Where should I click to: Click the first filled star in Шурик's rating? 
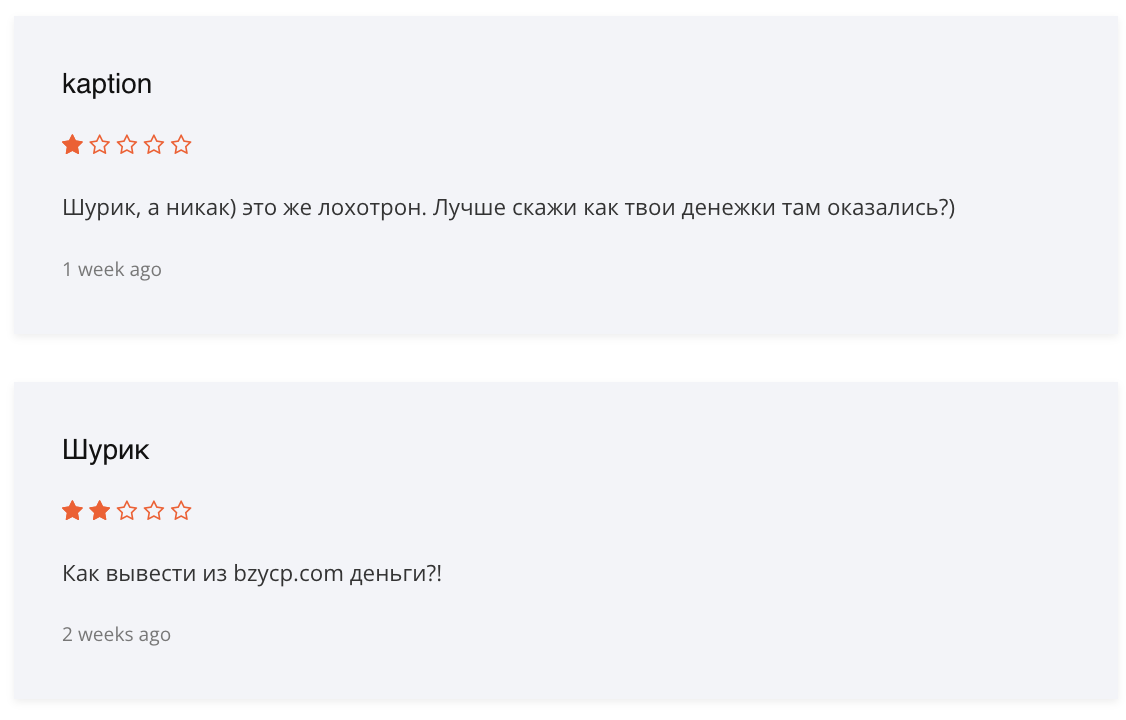coord(71,510)
